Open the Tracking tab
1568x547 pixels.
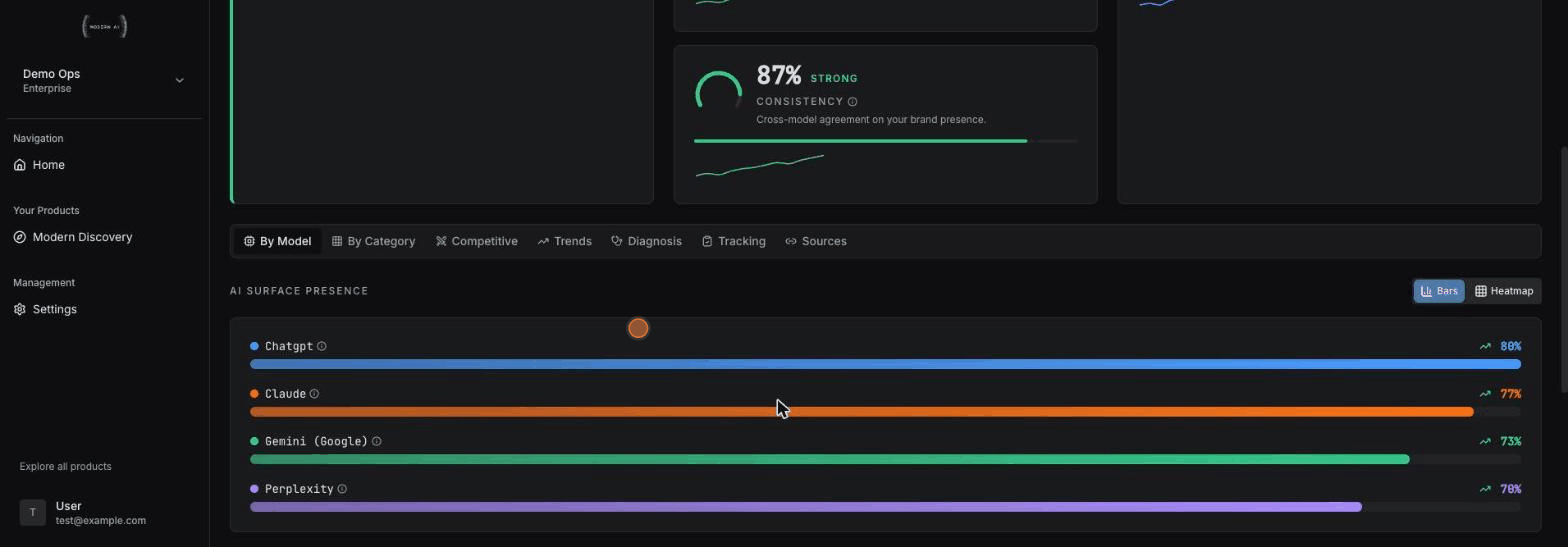(733, 241)
